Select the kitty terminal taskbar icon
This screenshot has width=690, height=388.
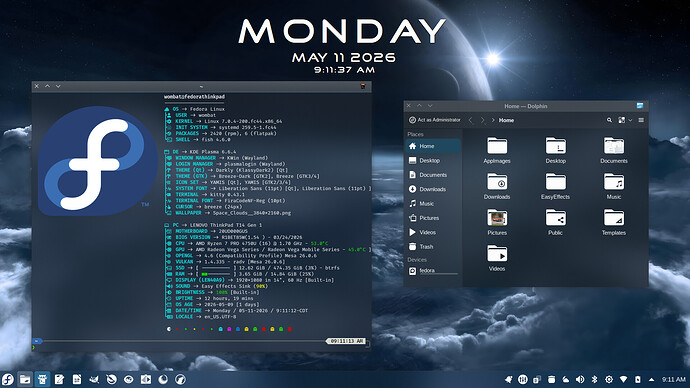pyautogui.click(x=42, y=379)
